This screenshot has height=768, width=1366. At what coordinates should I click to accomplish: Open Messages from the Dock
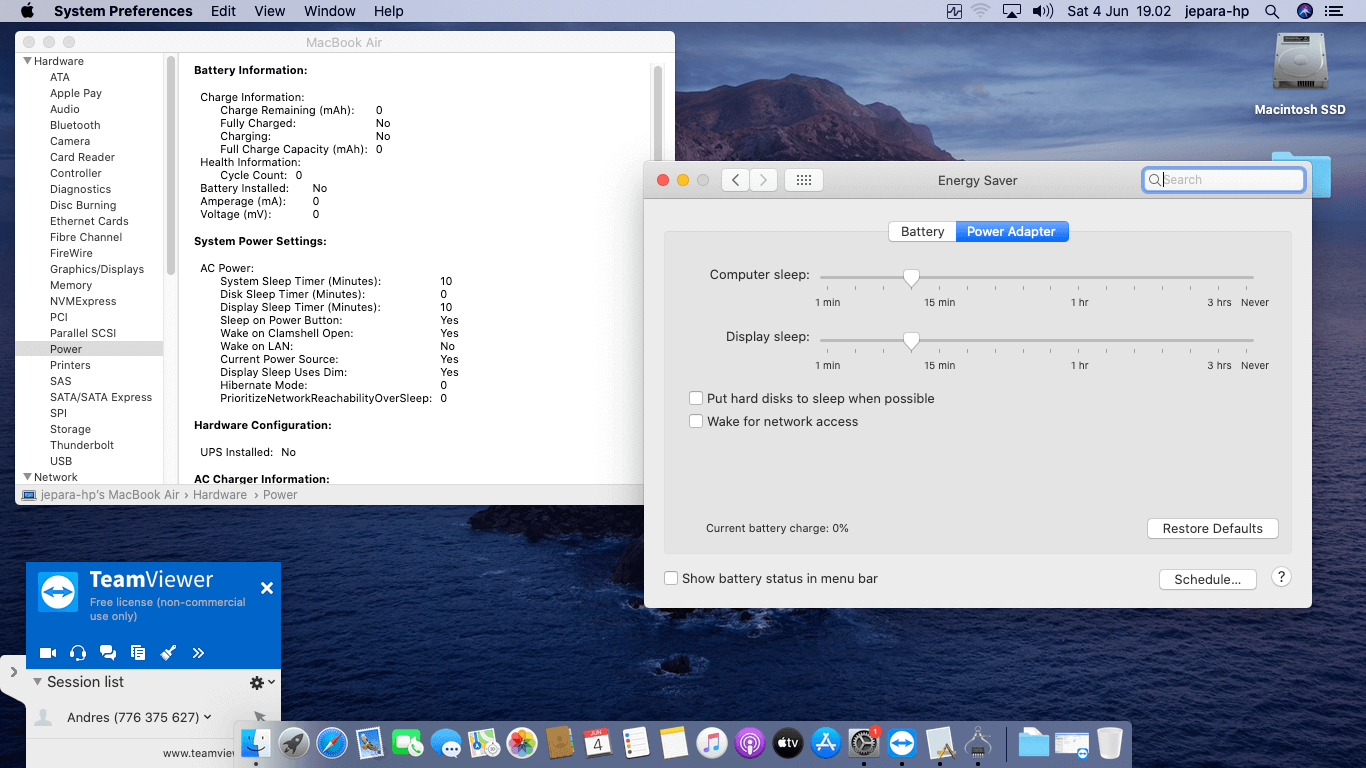tap(446, 743)
